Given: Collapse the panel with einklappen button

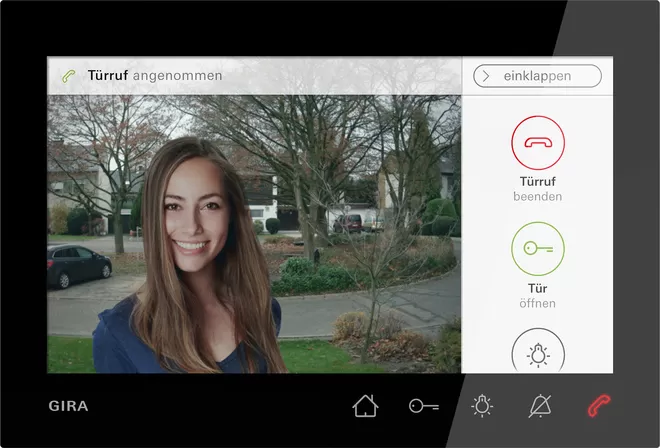Looking at the screenshot, I should pos(537,76).
